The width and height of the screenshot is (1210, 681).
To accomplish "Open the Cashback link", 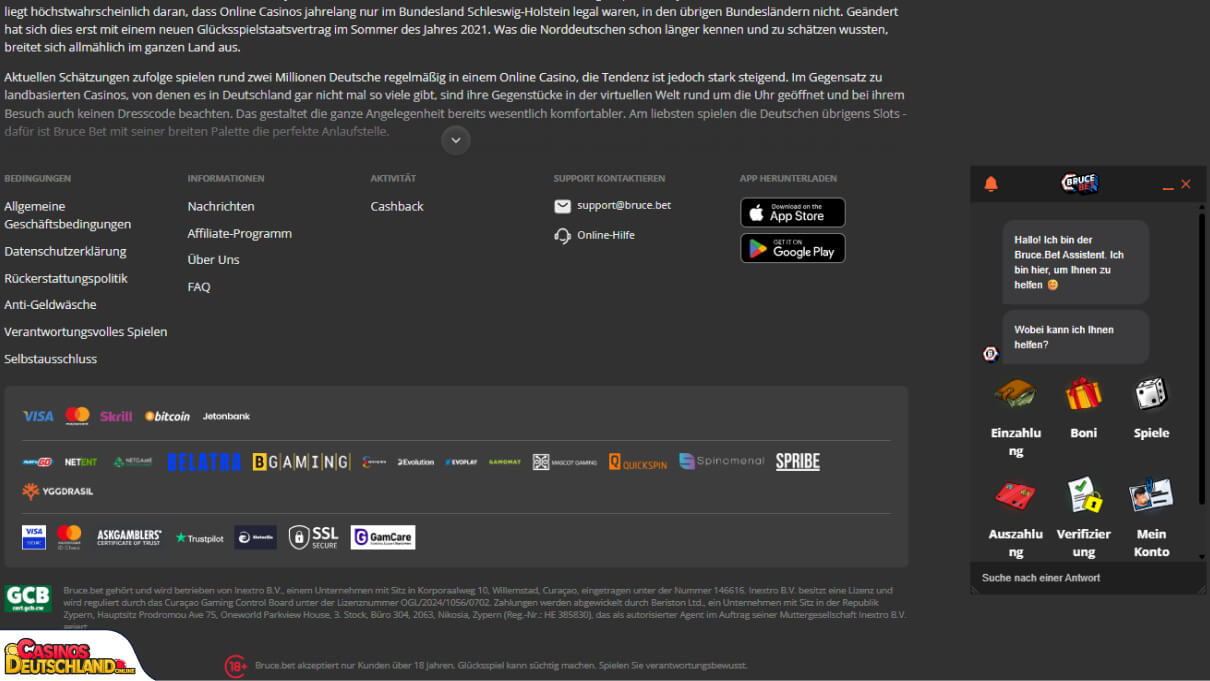I will point(397,206).
